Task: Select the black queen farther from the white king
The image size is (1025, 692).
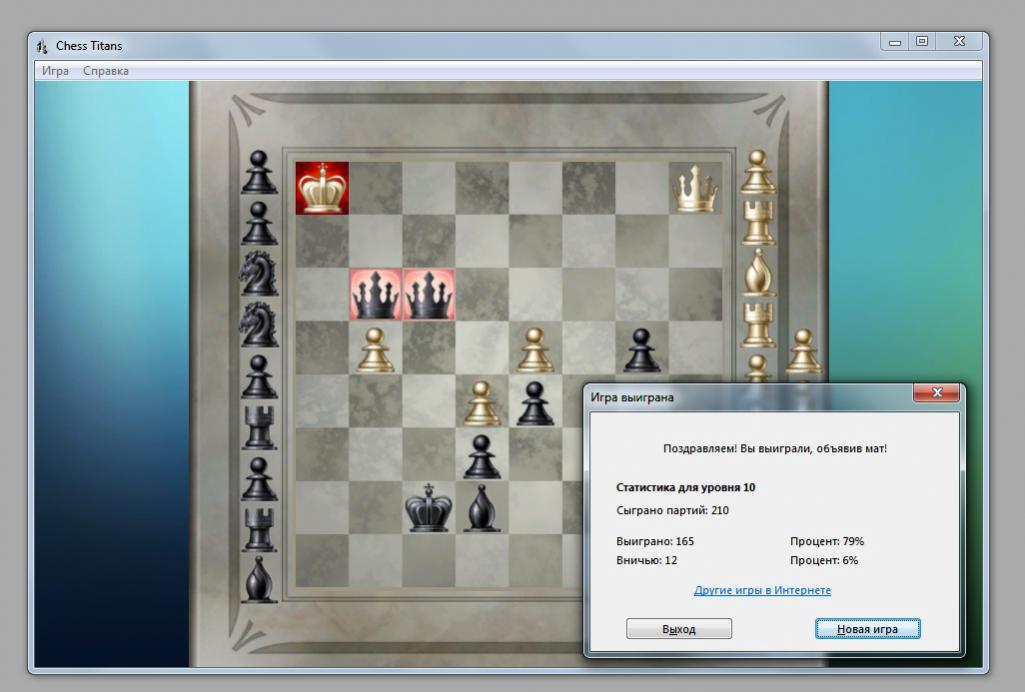Action: tap(429, 295)
